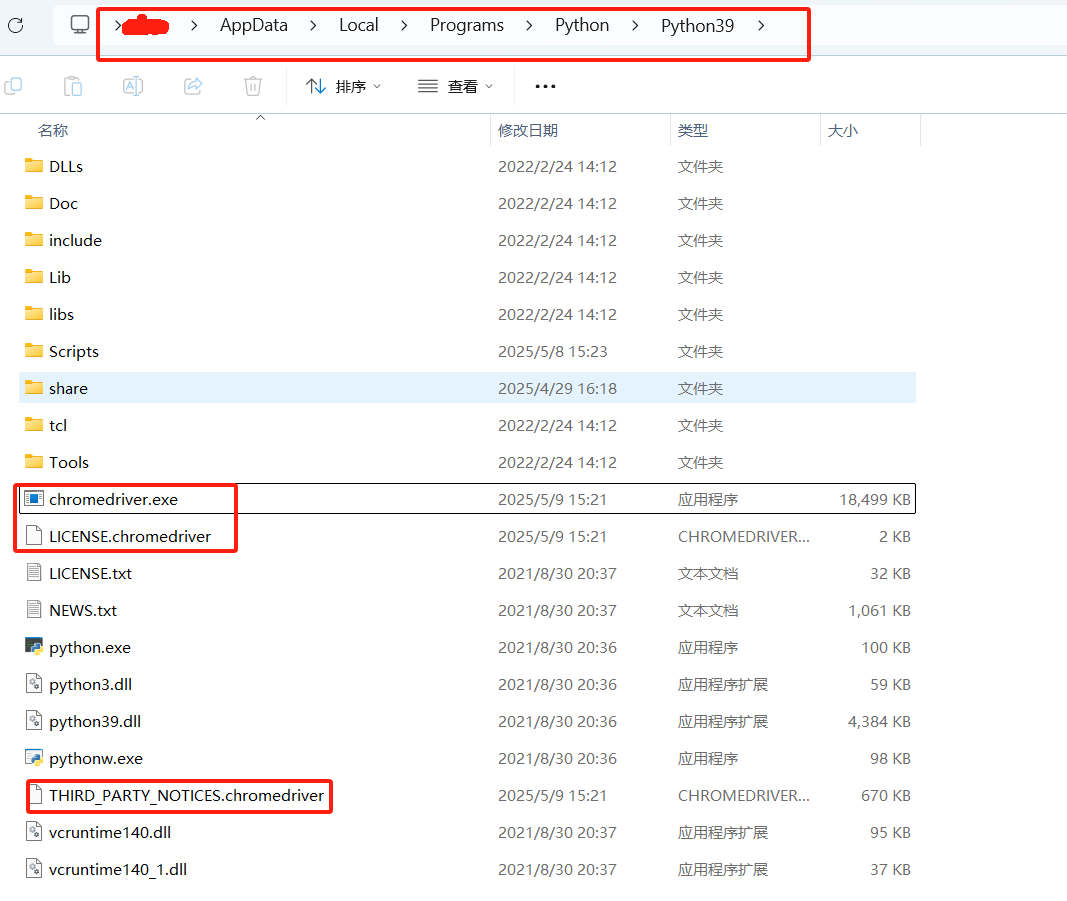Select the python.exe icon
This screenshot has height=901, width=1067.
tap(34, 646)
